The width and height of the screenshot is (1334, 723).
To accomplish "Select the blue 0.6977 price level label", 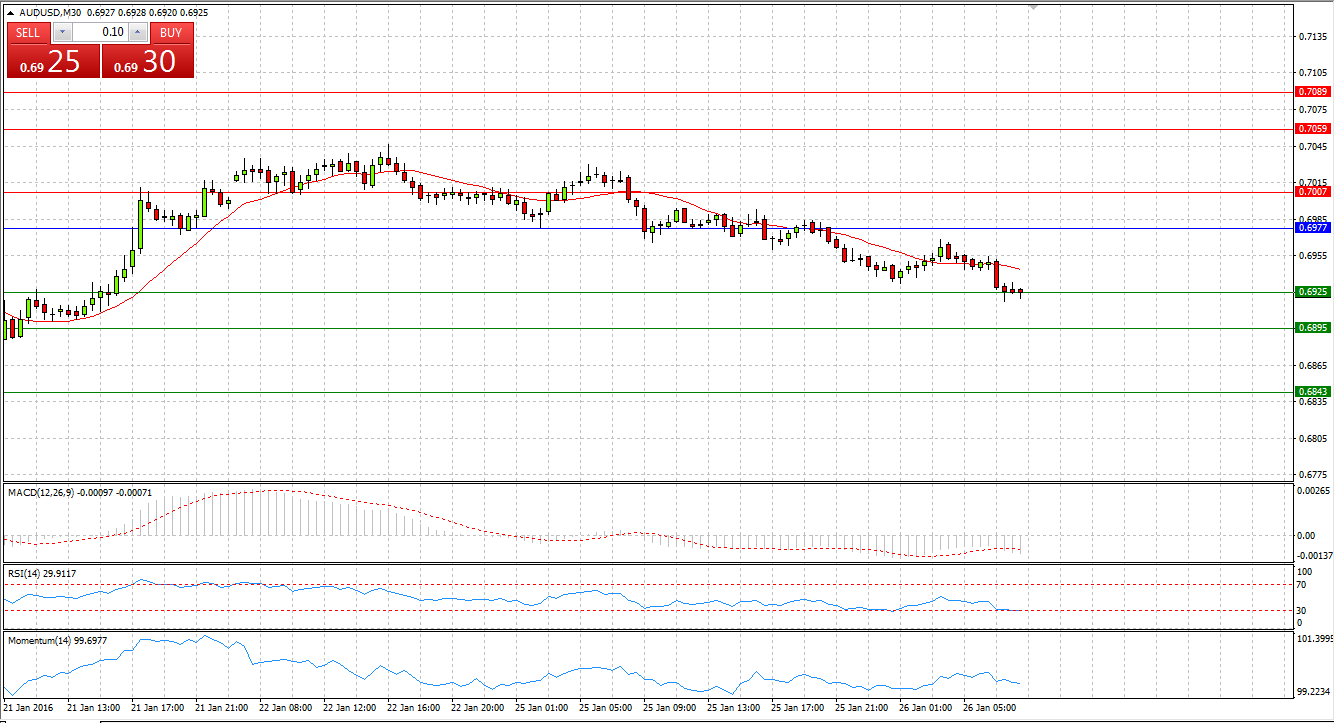I will (x=1311, y=228).
